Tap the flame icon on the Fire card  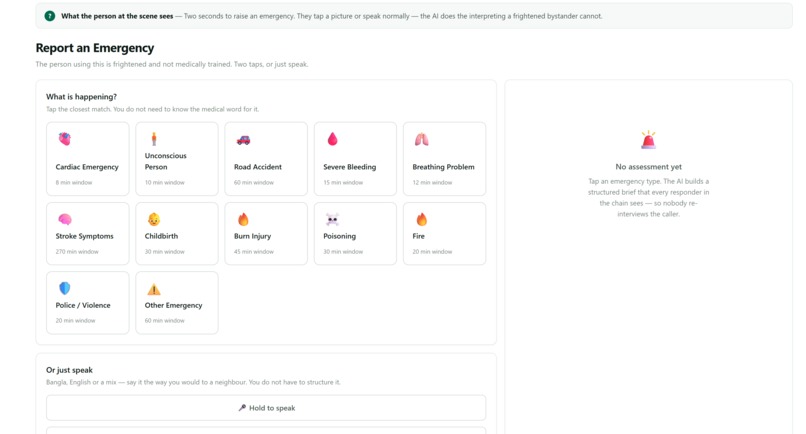tap(422, 220)
